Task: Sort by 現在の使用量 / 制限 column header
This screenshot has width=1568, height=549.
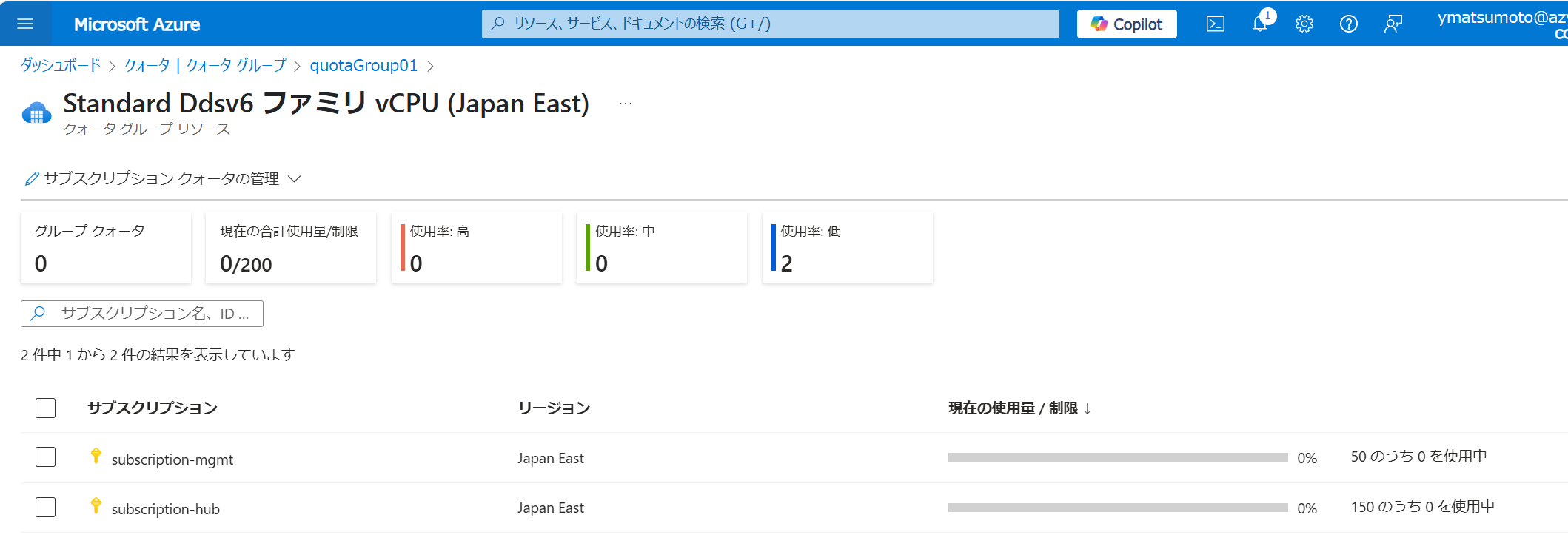Action: 1019,408
